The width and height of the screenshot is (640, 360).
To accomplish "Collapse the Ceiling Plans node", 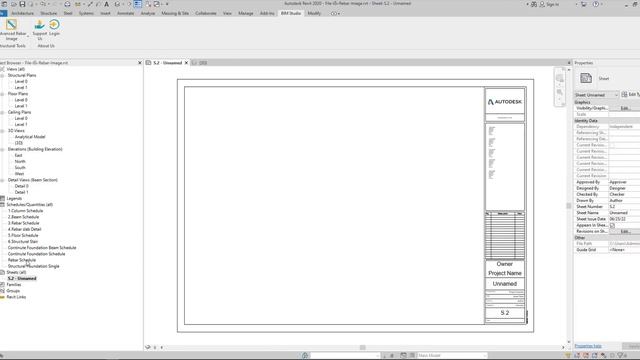I will tap(2, 112).
